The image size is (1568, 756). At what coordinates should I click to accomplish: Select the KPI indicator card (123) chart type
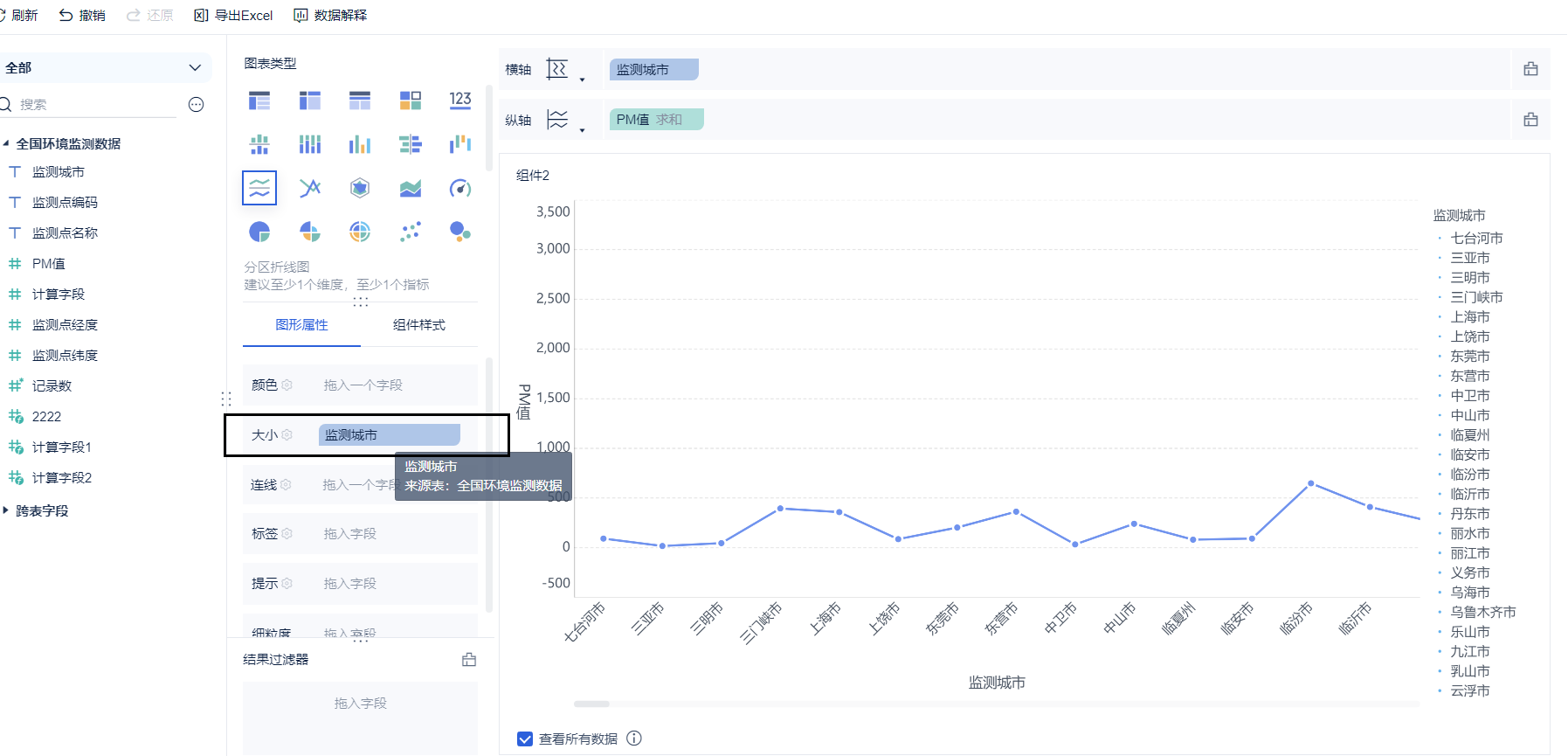460,101
